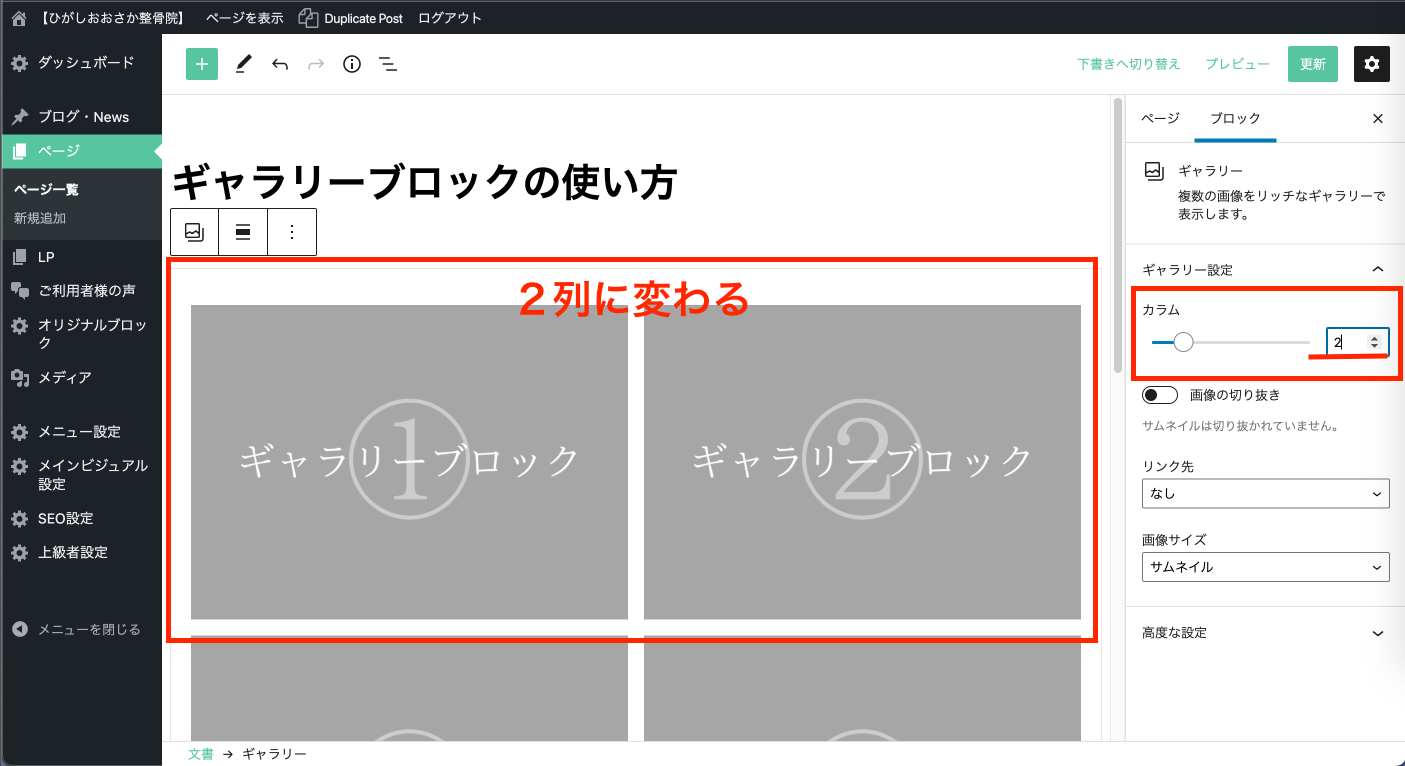Screen dimensions: 1405x766
Task: Select the pencil tools icon
Action: coord(243,64)
